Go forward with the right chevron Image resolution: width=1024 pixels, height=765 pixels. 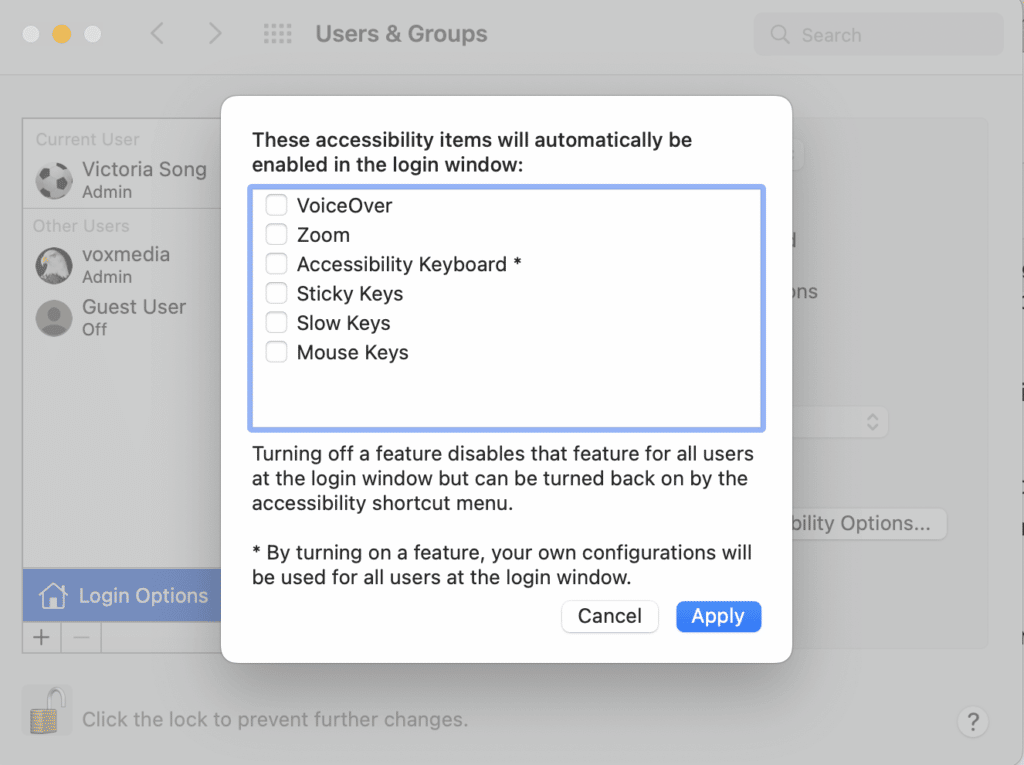point(214,34)
